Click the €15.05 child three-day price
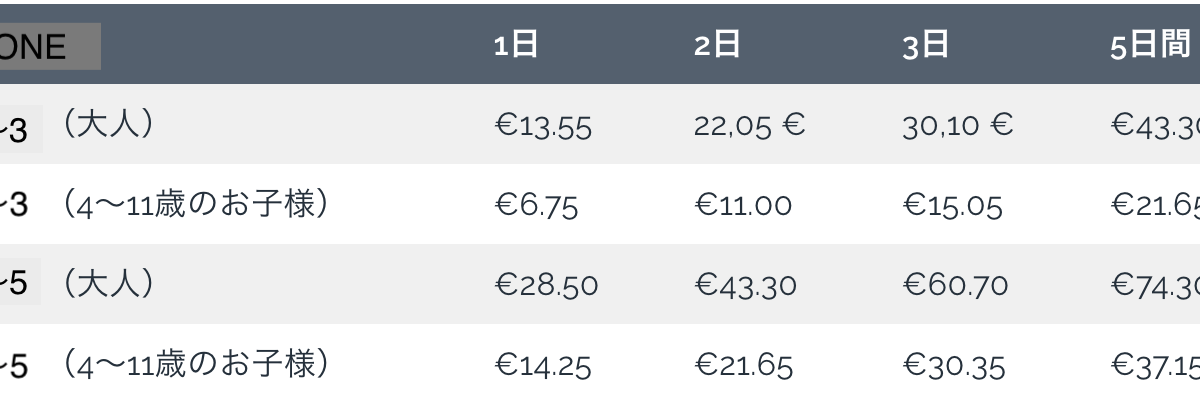The width and height of the screenshot is (1200, 415). tap(952, 206)
